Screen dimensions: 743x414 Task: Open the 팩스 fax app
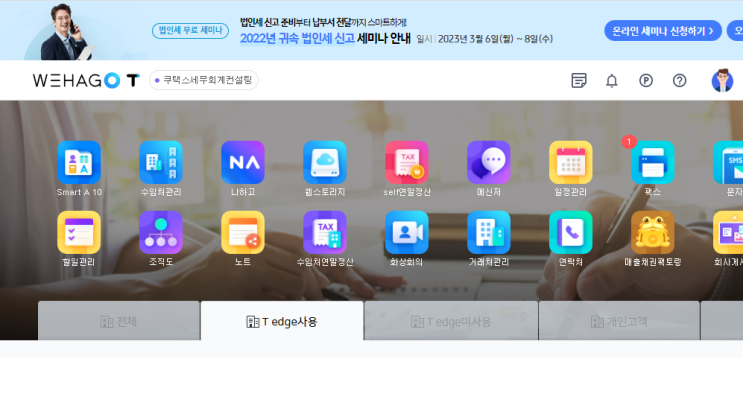pyautogui.click(x=652, y=162)
